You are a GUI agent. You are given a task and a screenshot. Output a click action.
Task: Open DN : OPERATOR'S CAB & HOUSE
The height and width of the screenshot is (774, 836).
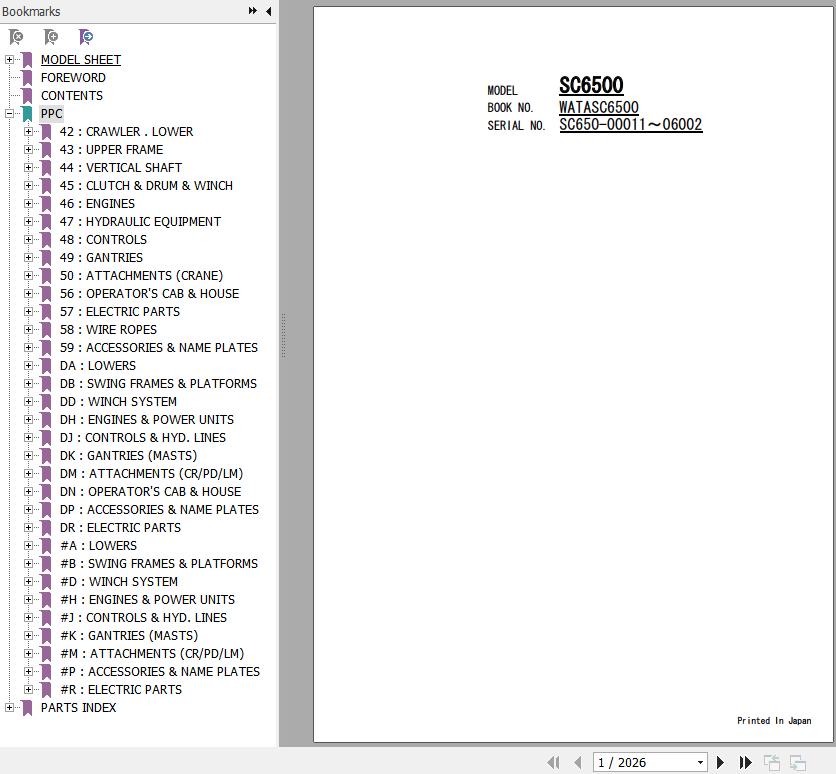click(x=150, y=491)
